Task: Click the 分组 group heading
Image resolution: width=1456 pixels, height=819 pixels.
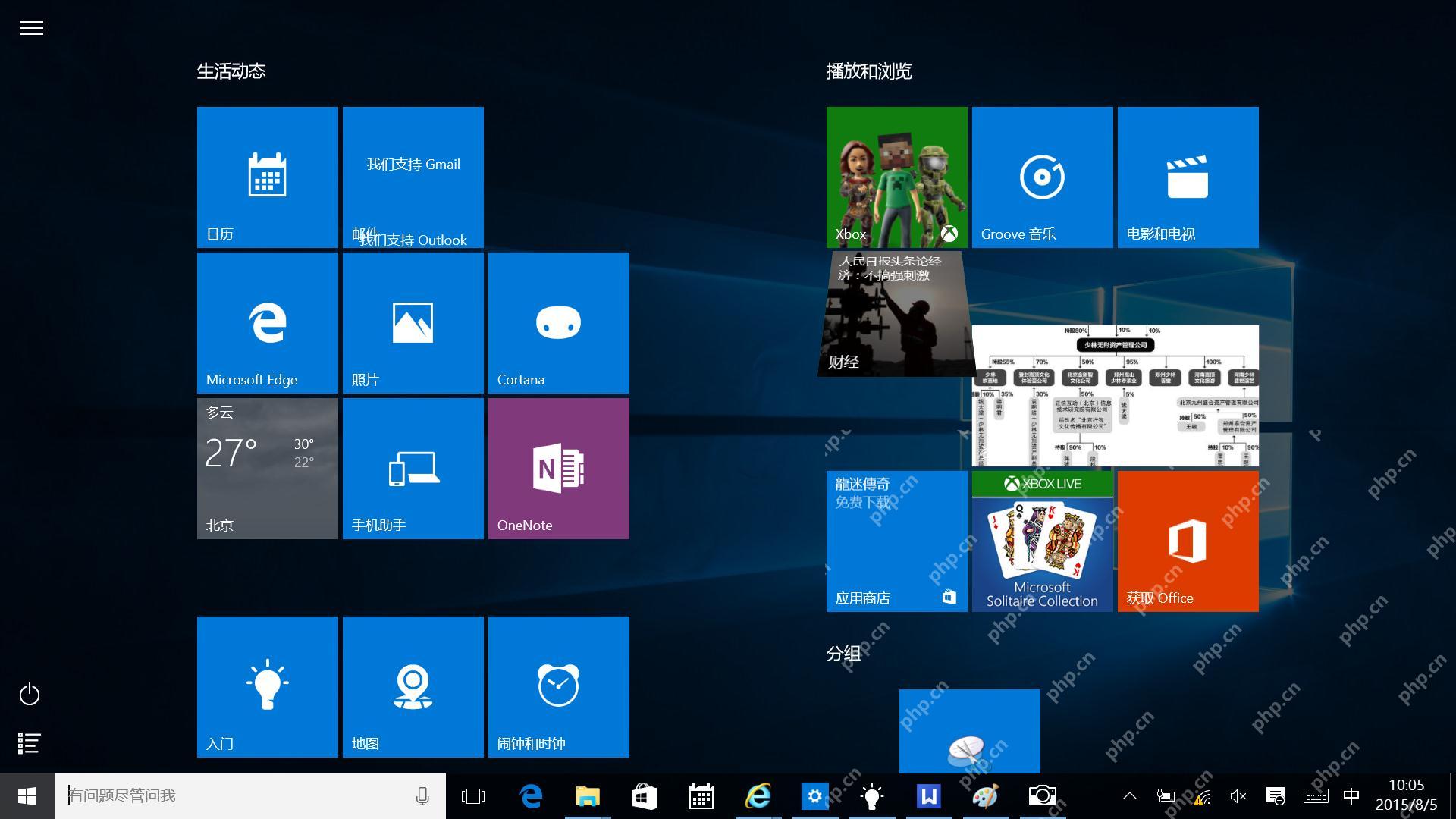Action: (843, 654)
